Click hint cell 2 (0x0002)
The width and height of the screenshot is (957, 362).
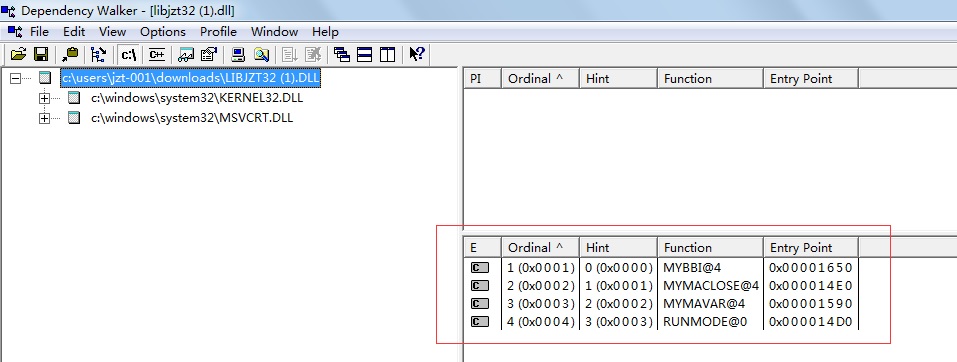pyautogui.click(x=619, y=304)
